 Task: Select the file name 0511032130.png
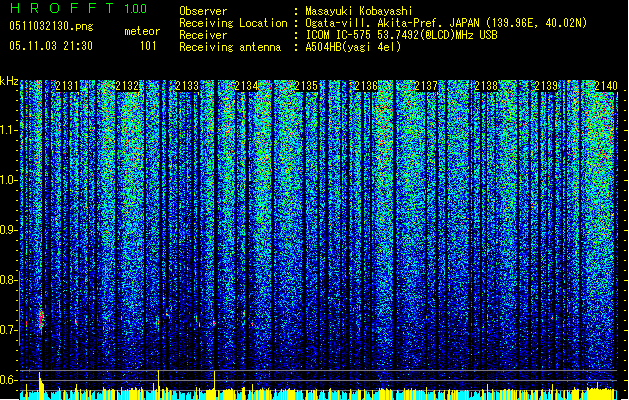click(51, 26)
